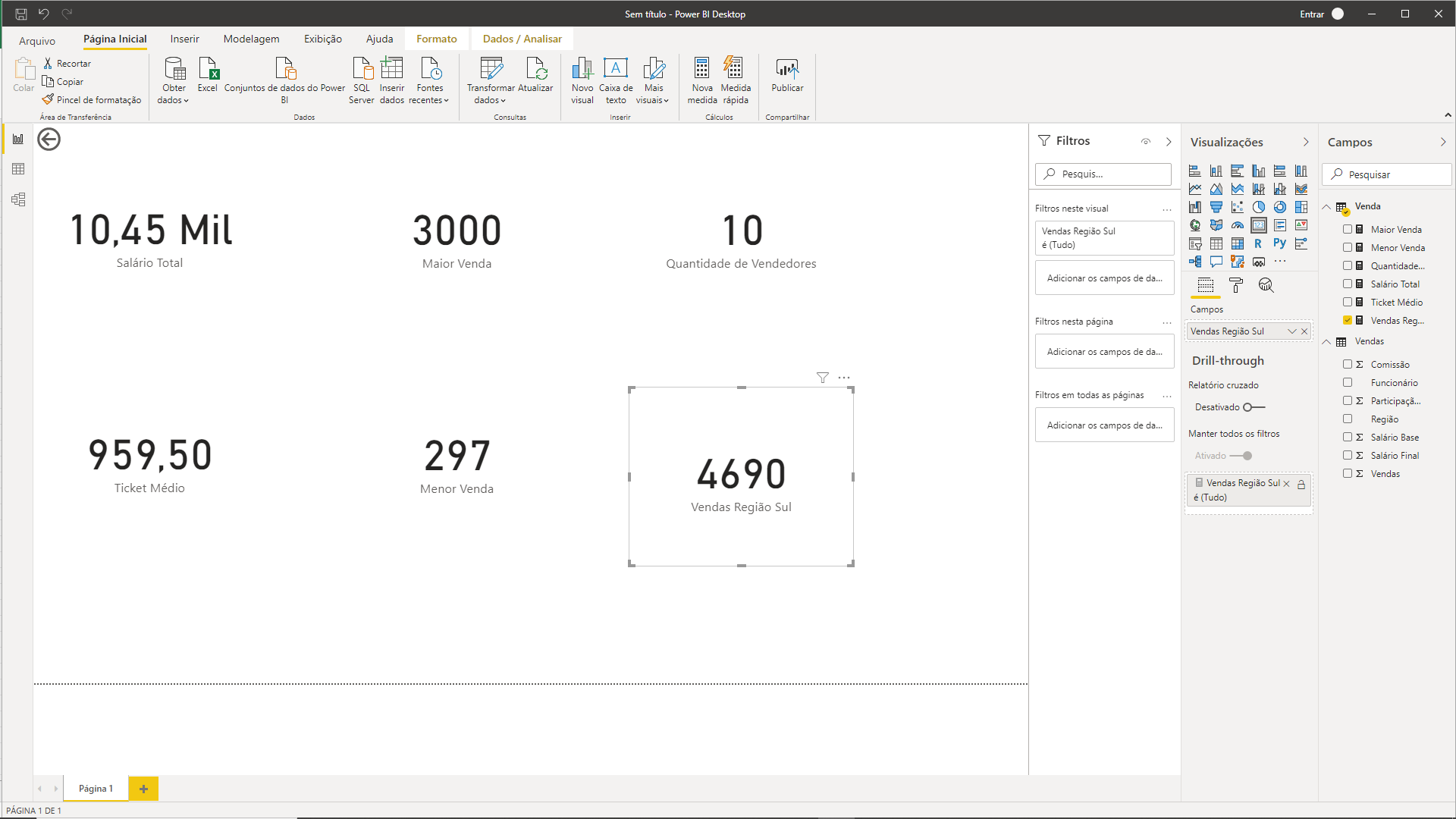This screenshot has height=819, width=1456.
Task: Select the globe map visualization
Action: pyautogui.click(x=1195, y=225)
